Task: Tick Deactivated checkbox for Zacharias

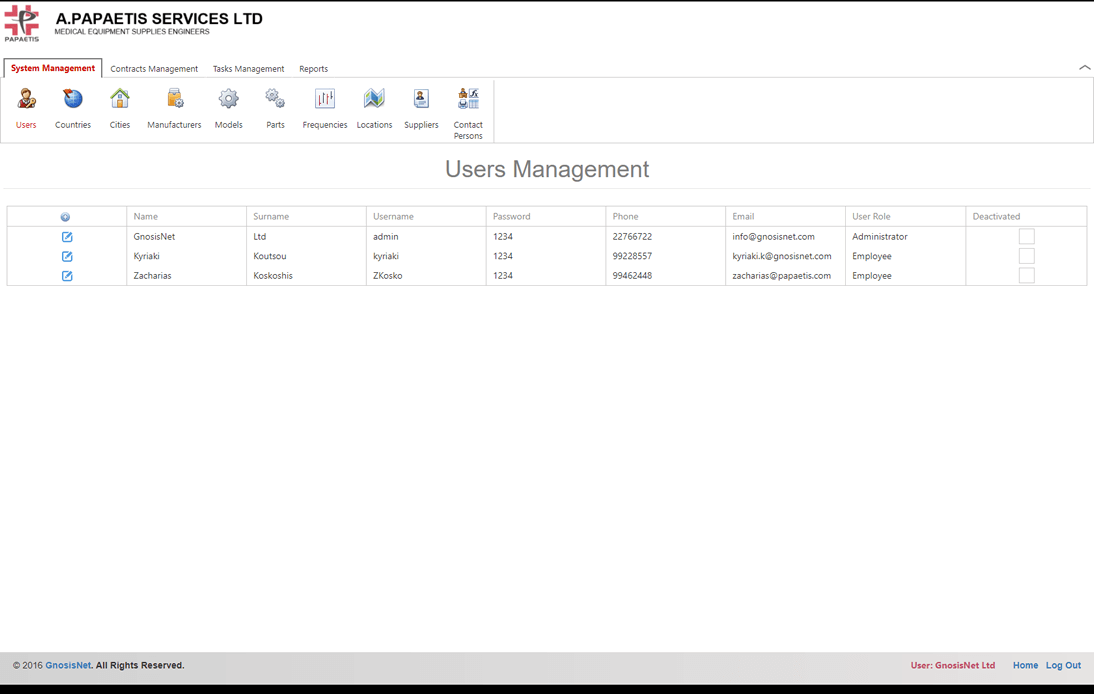Action: coord(1026,276)
